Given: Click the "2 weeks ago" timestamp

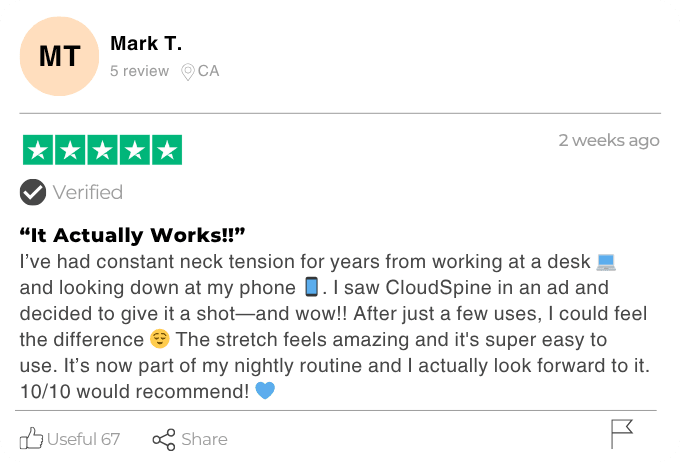Looking at the screenshot, I should (608, 140).
